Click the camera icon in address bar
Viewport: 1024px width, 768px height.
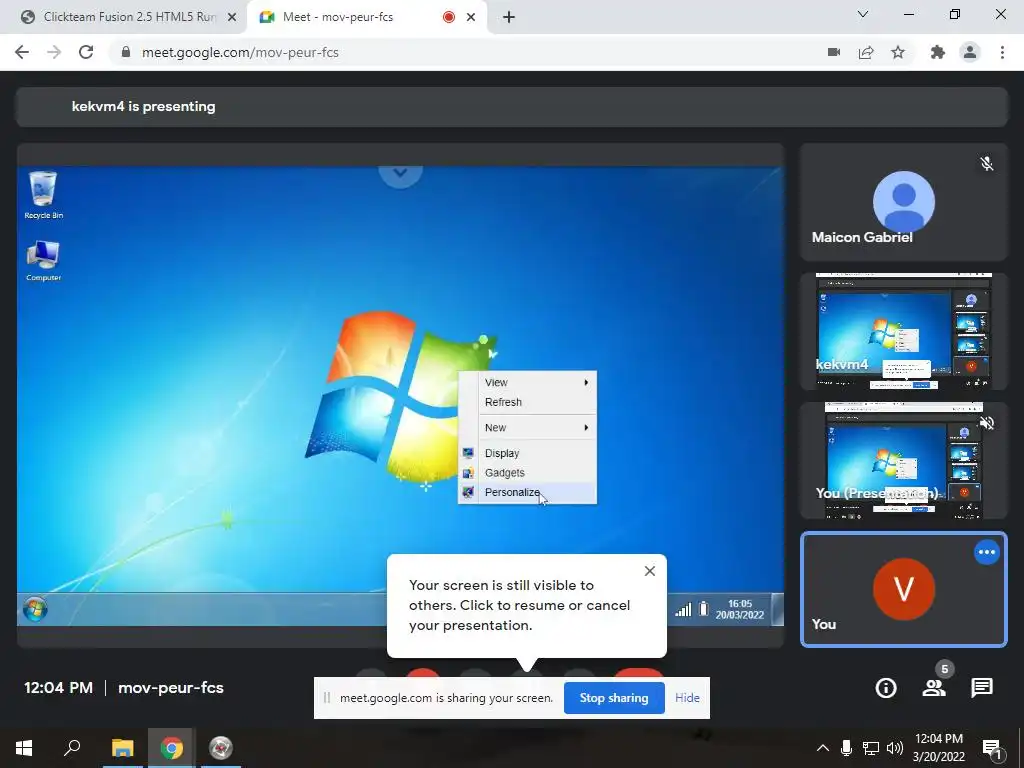click(834, 52)
